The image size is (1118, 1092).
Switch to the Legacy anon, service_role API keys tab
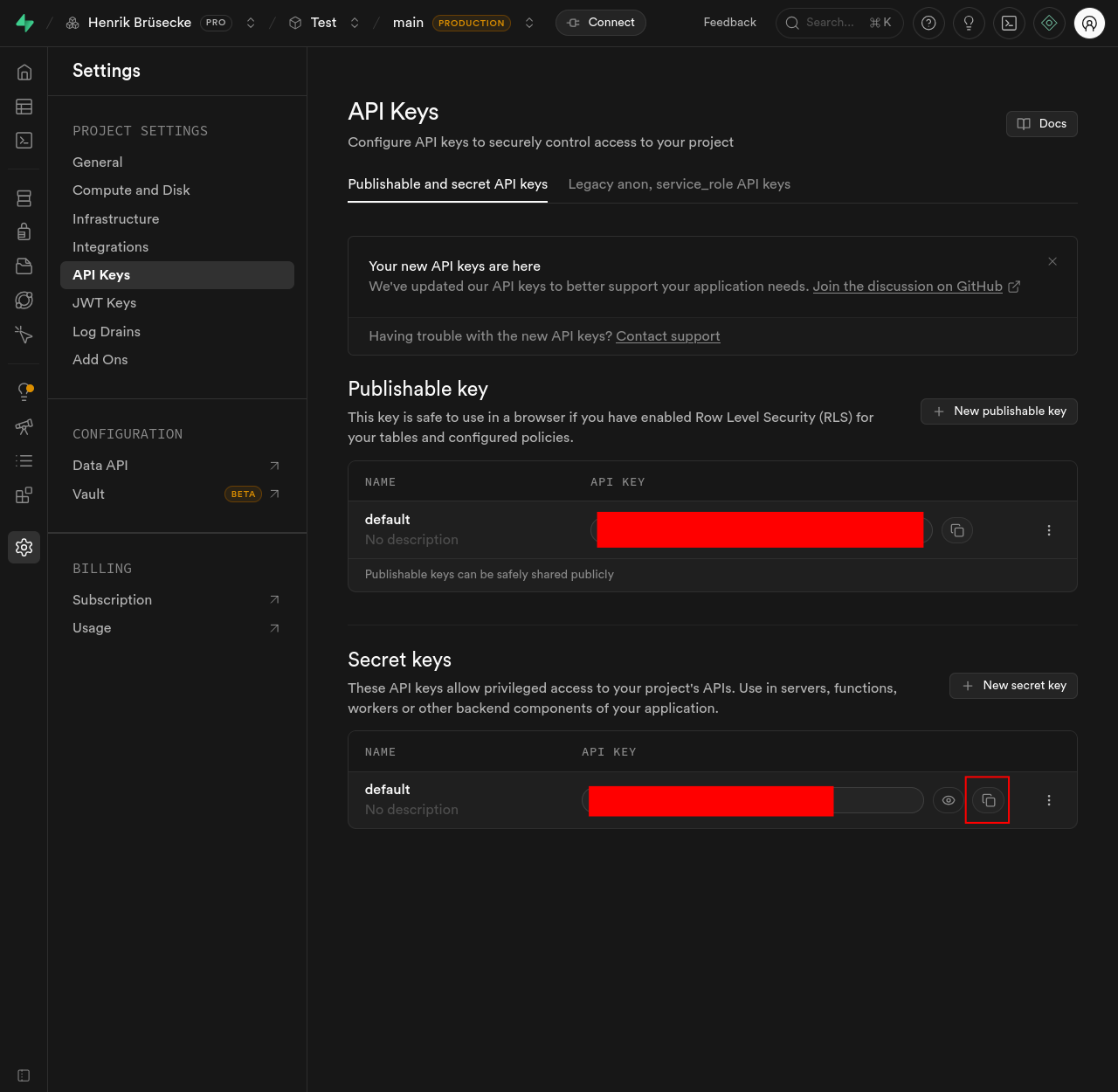click(679, 184)
